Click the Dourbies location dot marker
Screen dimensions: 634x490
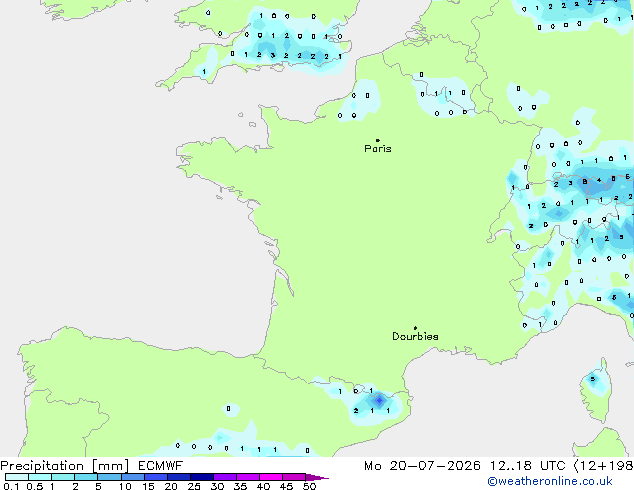coord(415,328)
